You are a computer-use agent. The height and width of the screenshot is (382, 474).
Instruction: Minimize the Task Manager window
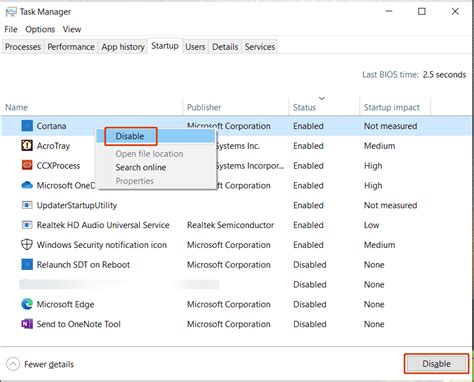pyautogui.click(x=389, y=11)
